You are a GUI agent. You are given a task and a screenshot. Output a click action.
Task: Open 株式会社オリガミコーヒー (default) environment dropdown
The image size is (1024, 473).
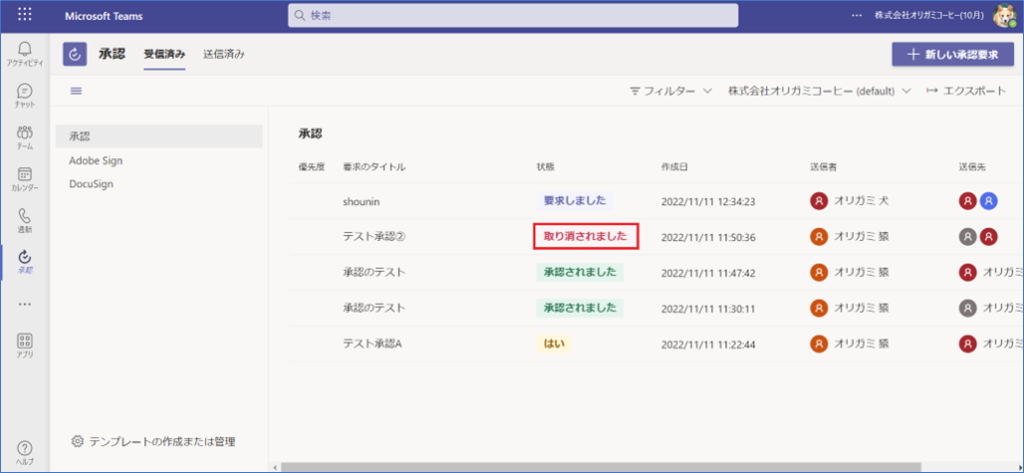tap(819, 91)
